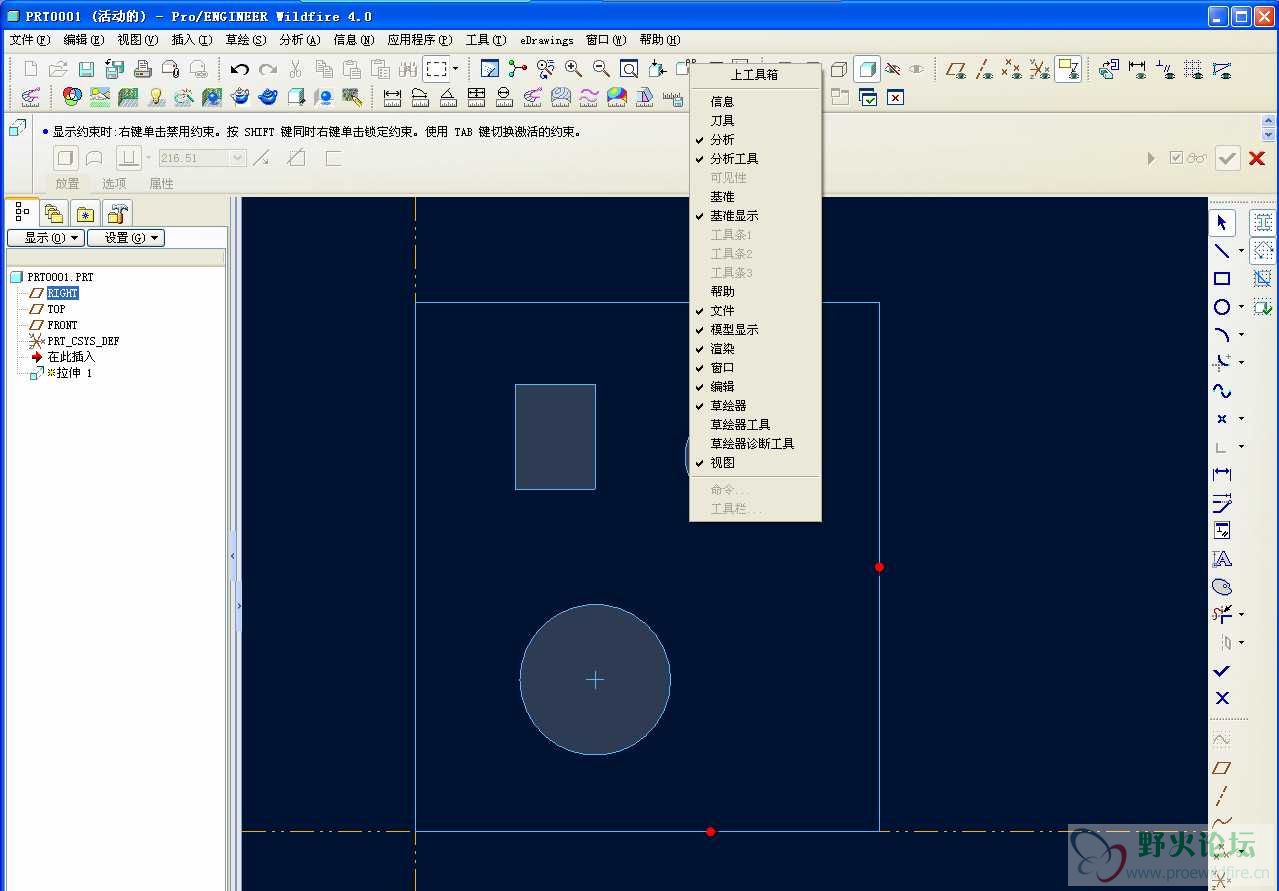This screenshot has height=891, width=1279.
Task: Click the color appearance wheel icon
Action: (72, 97)
